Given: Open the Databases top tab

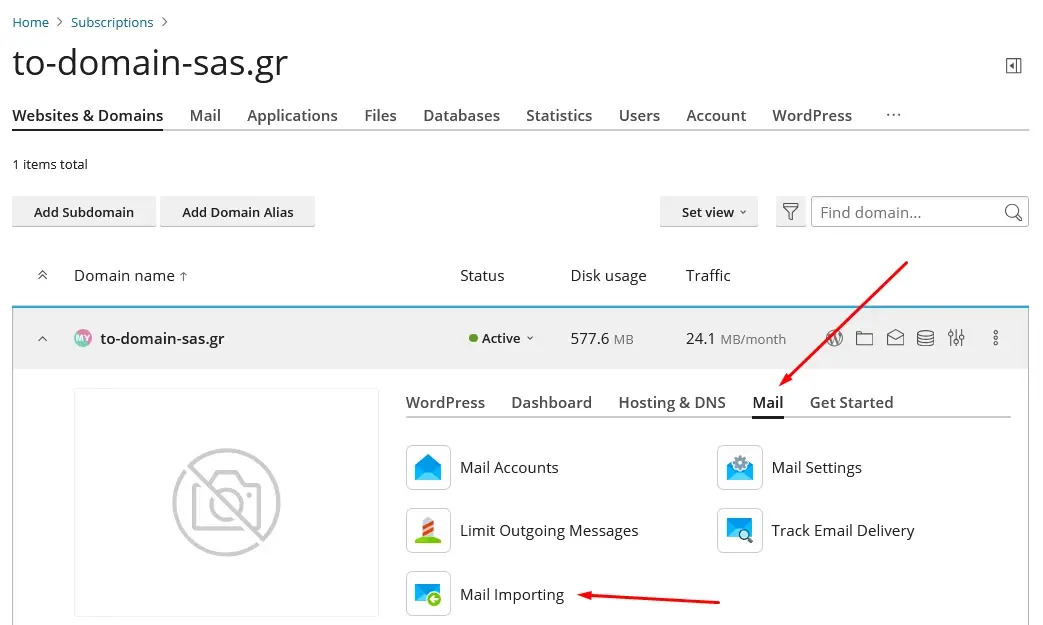Looking at the screenshot, I should (x=461, y=115).
